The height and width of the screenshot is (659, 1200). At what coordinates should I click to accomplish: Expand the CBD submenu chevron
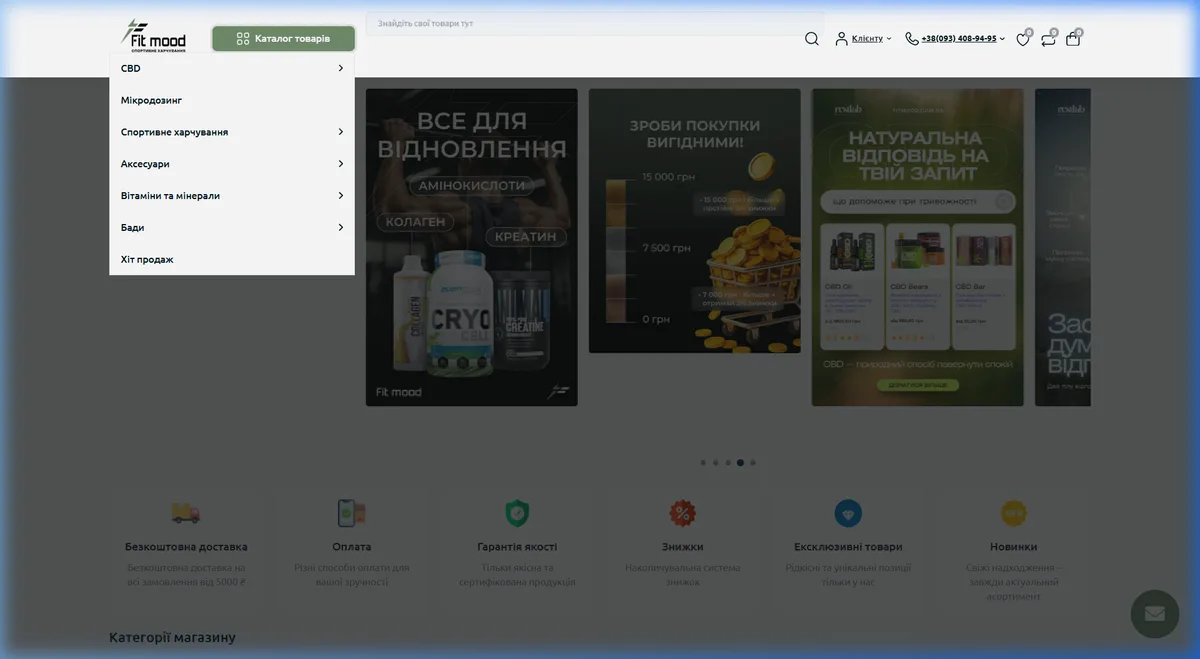click(340, 68)
